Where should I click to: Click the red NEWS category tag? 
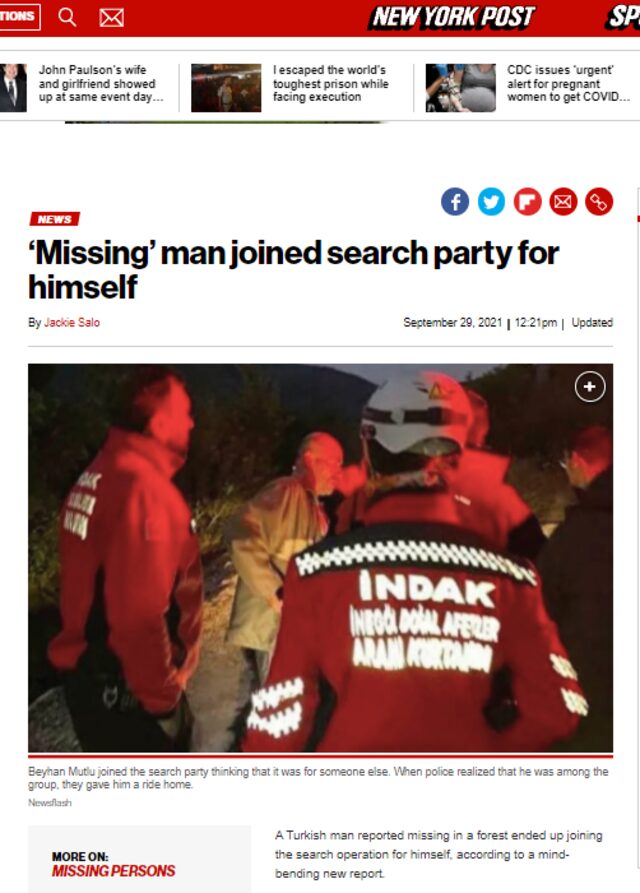pos(55,219)
